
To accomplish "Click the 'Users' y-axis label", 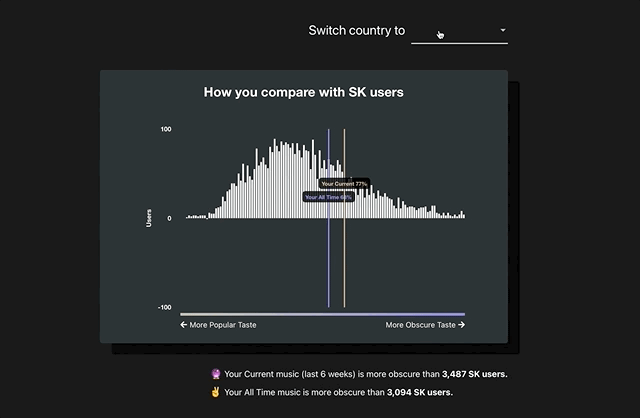I will 149,218.
